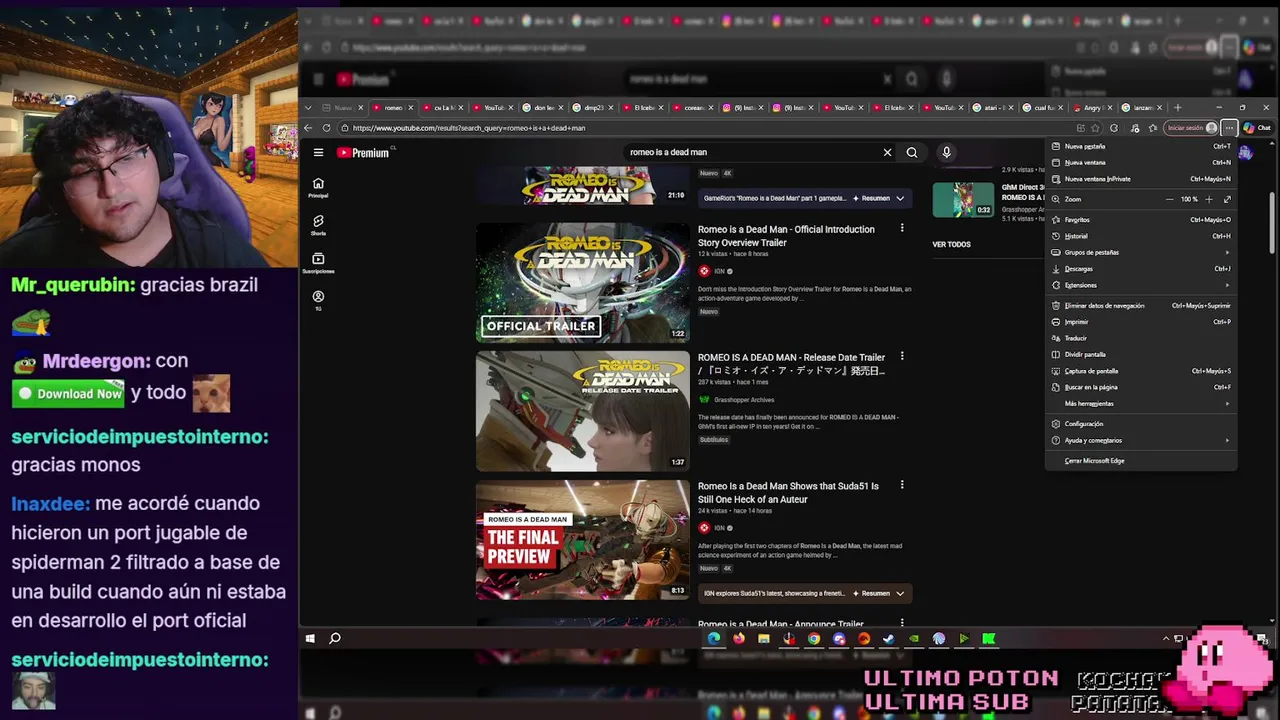Image resolution: width=1280 pixels, height=720 pixels.
Task: Open options for Release Date Trailer video
Action: point(902,356)
